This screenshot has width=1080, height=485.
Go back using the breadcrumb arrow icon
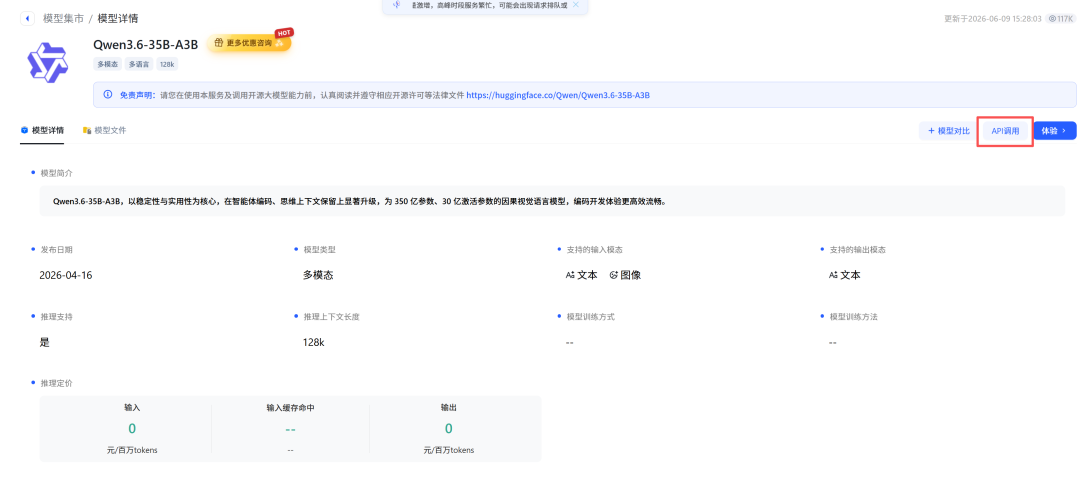pos(28,19)
